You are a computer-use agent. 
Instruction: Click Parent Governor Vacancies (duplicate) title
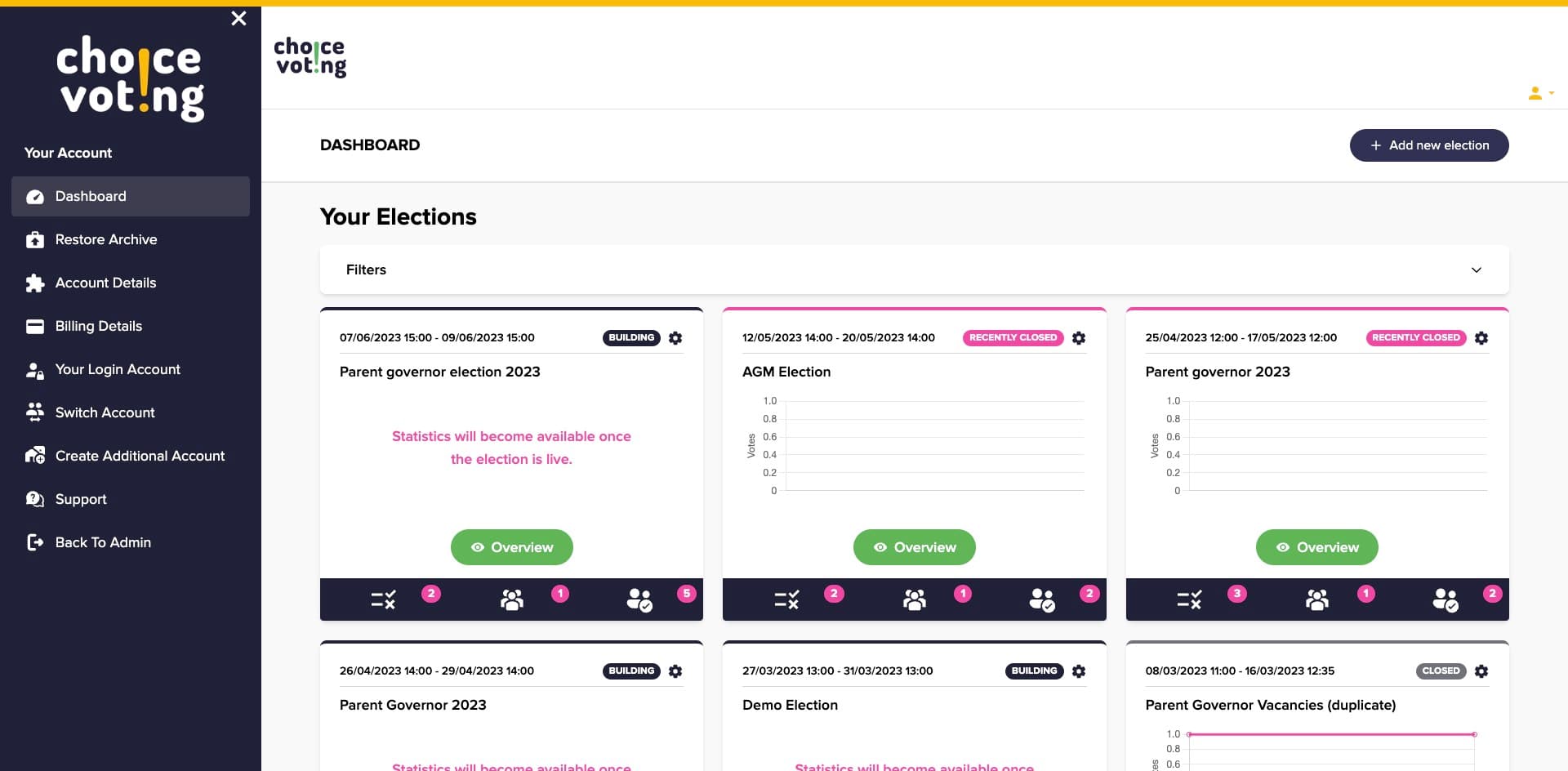[1271, 706]
